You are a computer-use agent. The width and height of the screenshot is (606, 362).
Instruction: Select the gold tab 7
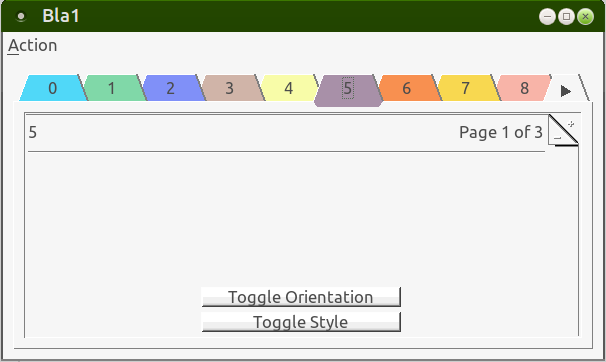[x=466, y=88]
